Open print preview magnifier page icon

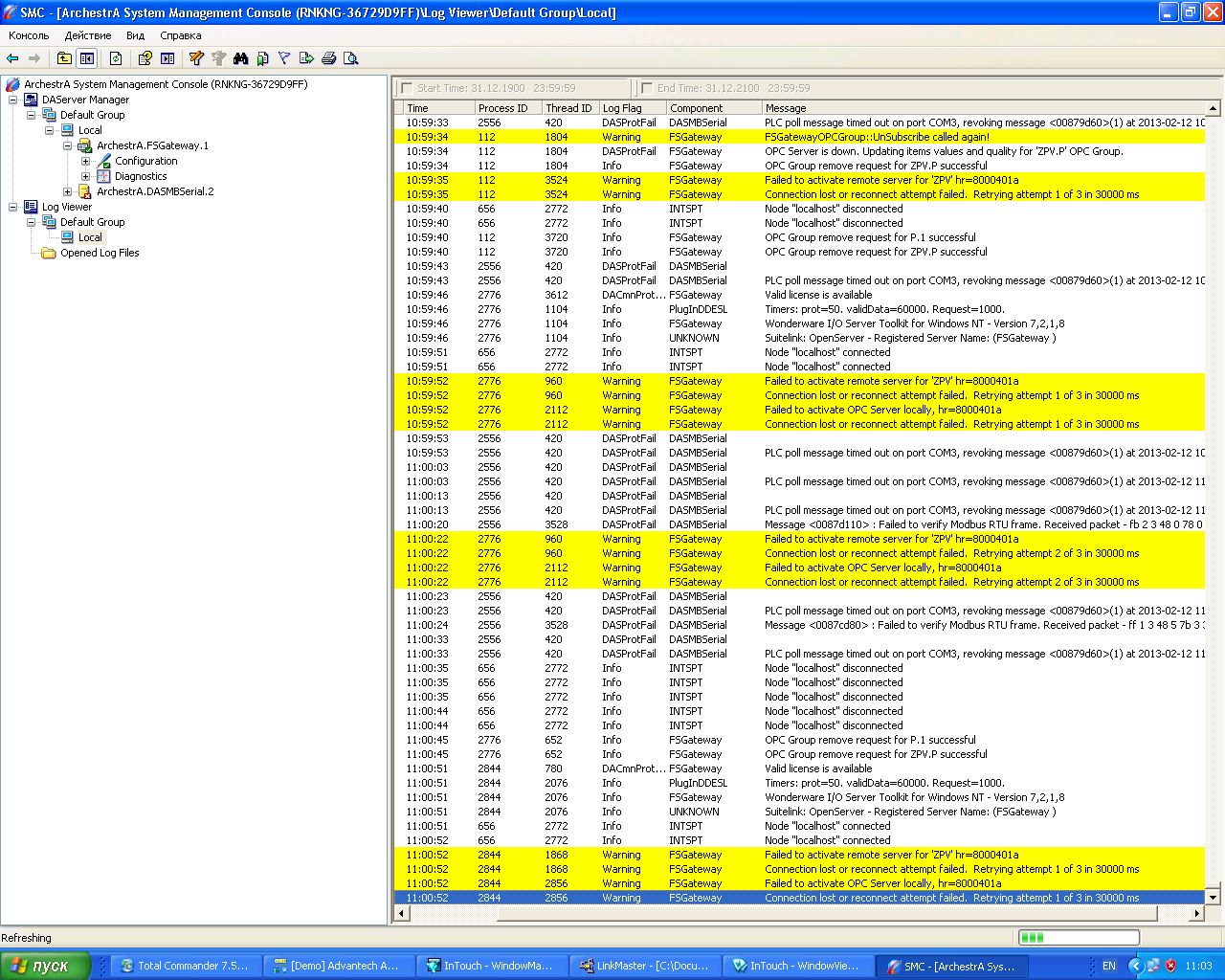(351, 58)
